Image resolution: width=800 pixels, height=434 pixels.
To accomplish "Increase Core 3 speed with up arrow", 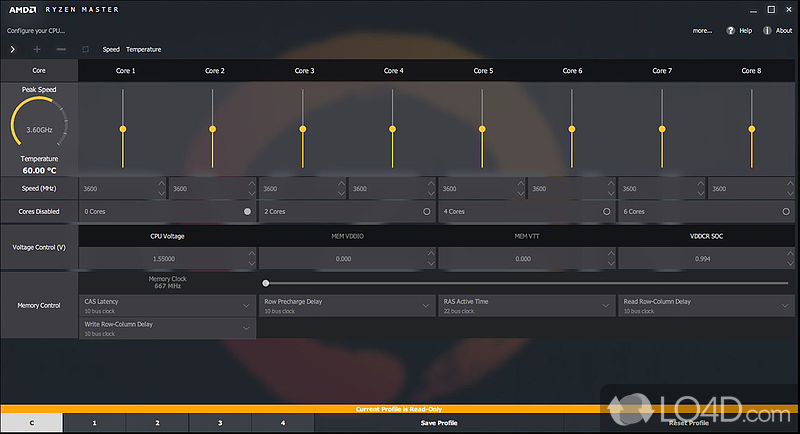I will 341,183.
